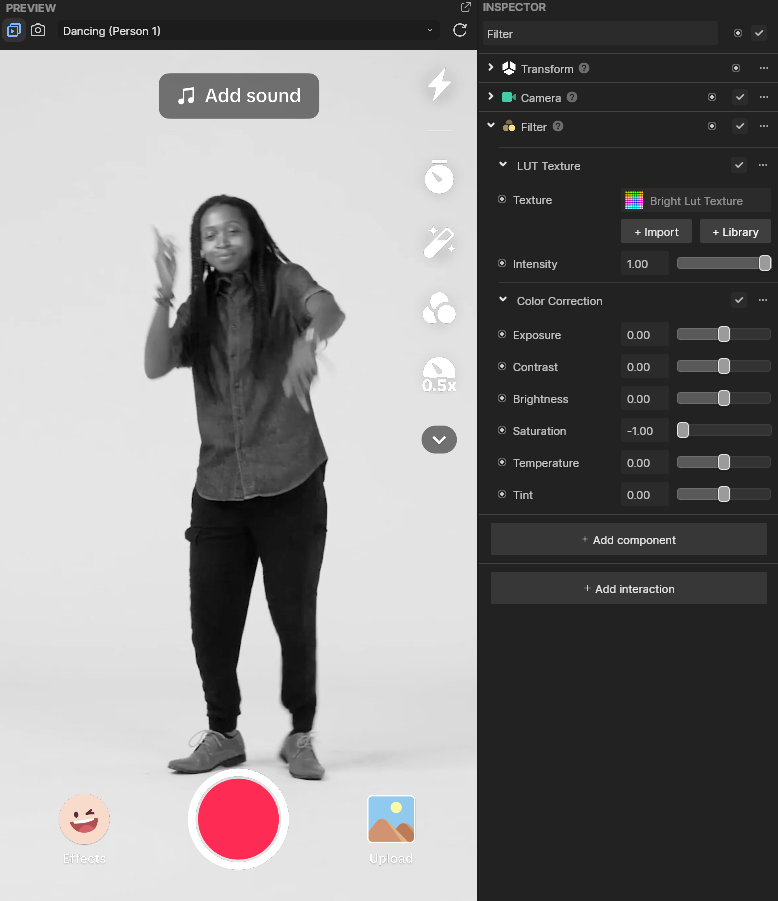Open more options for Transform
This screenshot has width=778, height=901.
coord(764,68)
